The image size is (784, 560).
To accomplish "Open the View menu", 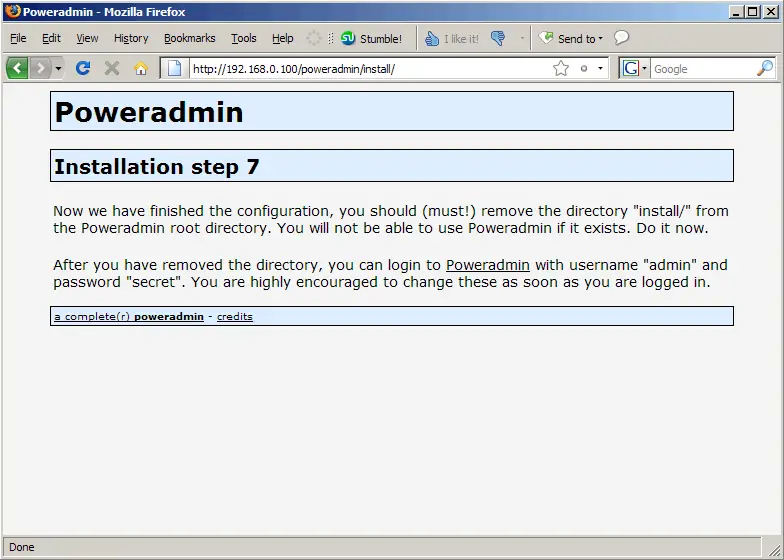I will [87, 38].
